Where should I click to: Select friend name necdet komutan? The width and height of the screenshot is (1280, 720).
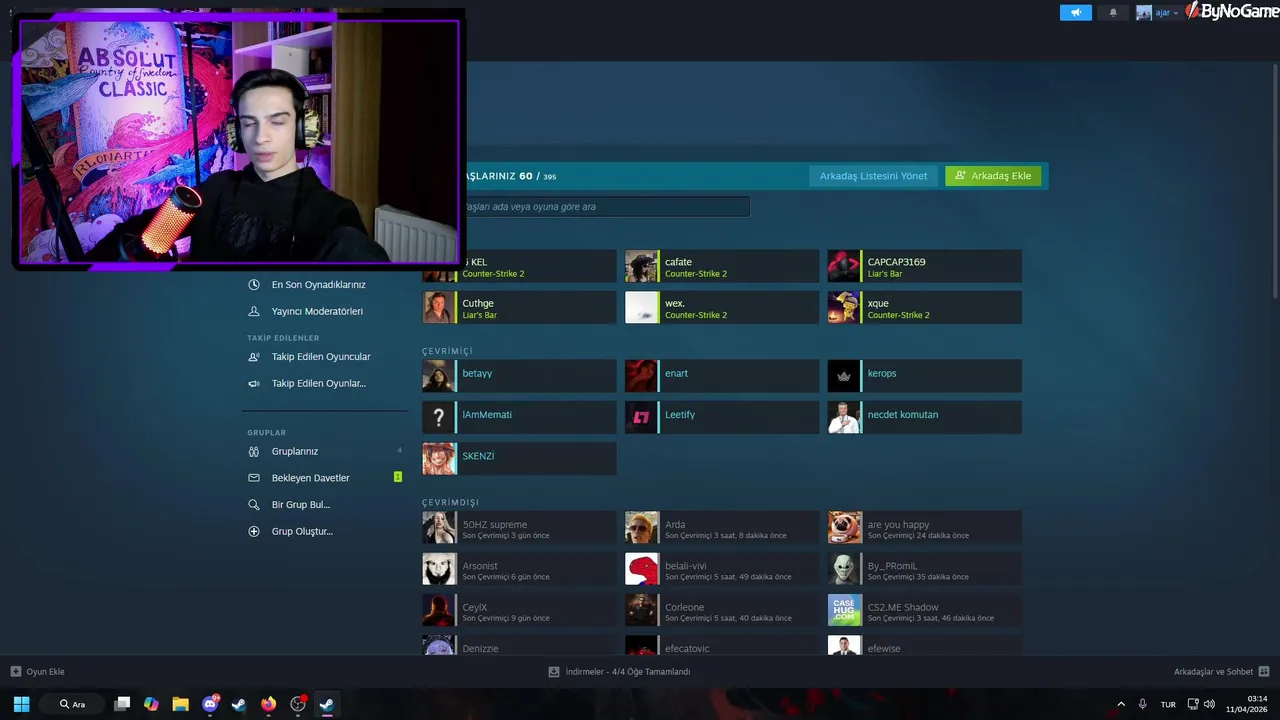click(903, 414)
